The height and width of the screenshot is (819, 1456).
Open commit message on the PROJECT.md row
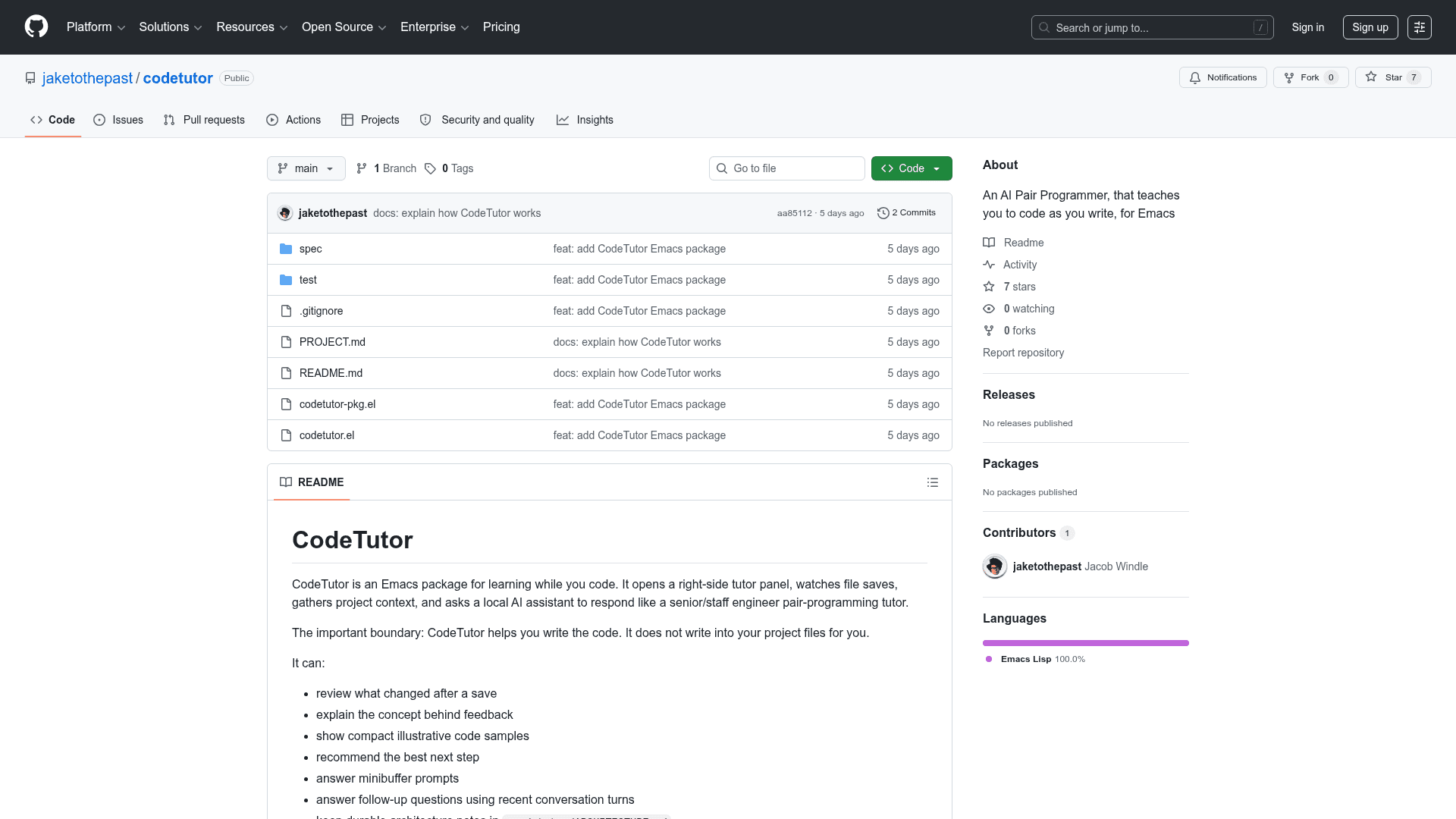(637, 342)
